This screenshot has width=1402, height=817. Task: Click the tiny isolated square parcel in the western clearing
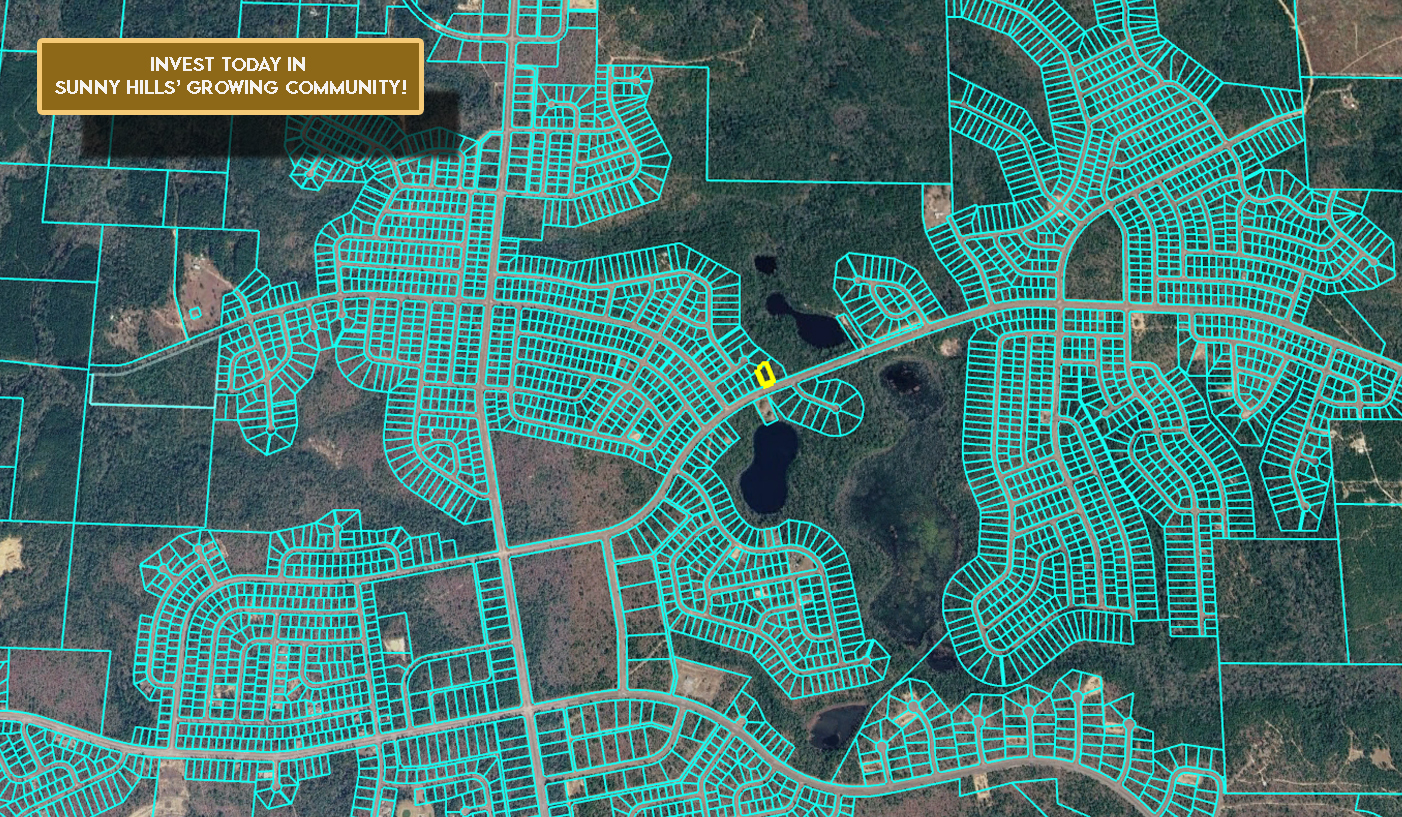tap(194, 313)
